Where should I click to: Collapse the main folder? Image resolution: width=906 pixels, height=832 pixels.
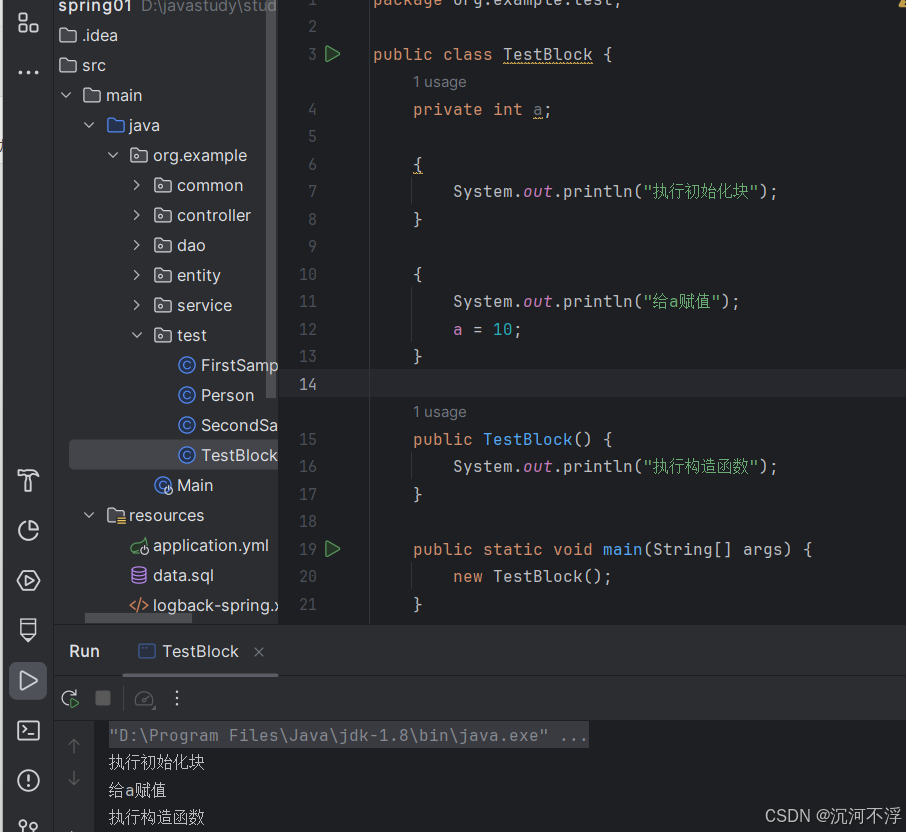(x=66, y=95)
